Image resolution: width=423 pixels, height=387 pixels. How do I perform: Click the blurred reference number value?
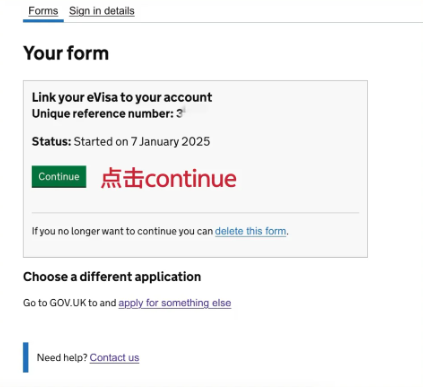point(193,113)
